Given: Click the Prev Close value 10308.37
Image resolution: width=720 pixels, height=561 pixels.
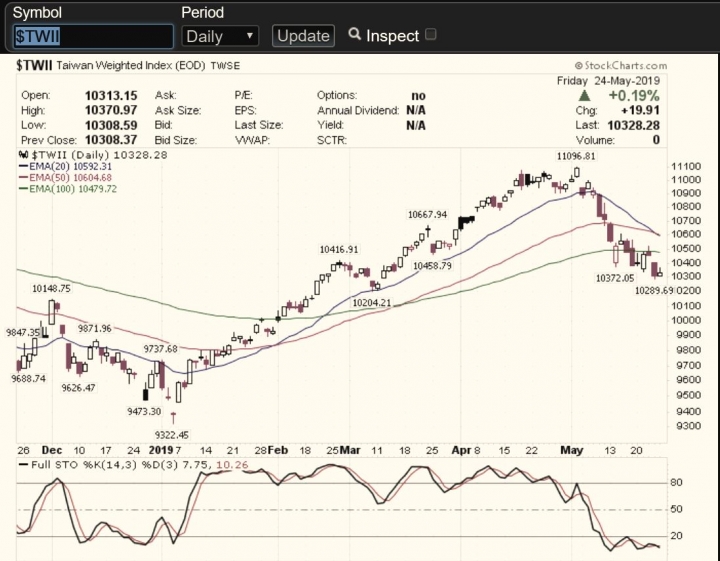Looking at the screenshot, I should [111, 140].
